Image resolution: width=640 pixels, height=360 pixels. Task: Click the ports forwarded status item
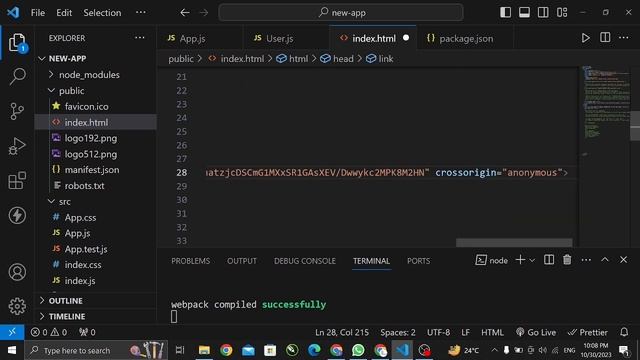tap(87, 332)
